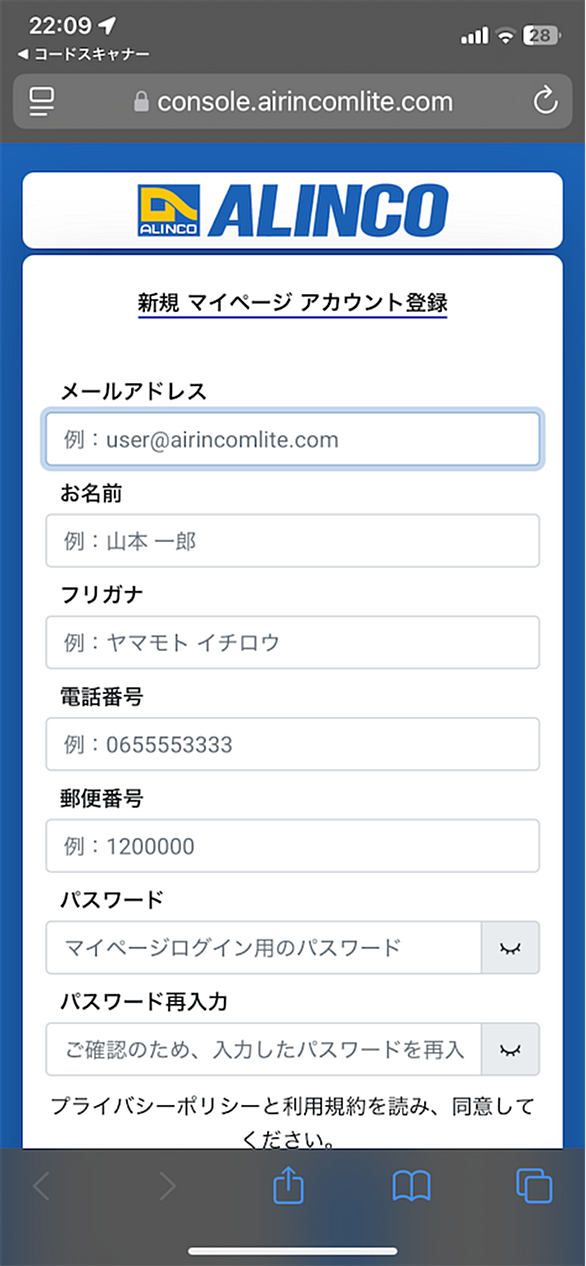Show open tabs overview icon
The width and height of the screenshot is (586, 1266).
click(x=534, y=1187)
